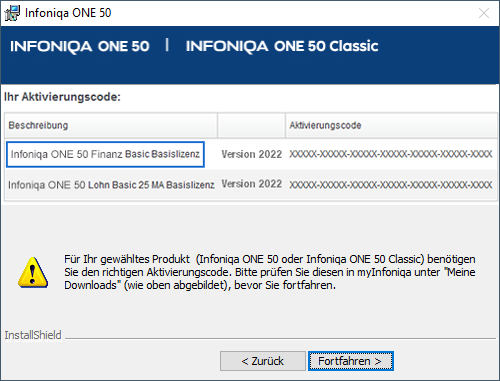
Task: Click Version 2022 in the Finanz row
Action: coord(252,154)
